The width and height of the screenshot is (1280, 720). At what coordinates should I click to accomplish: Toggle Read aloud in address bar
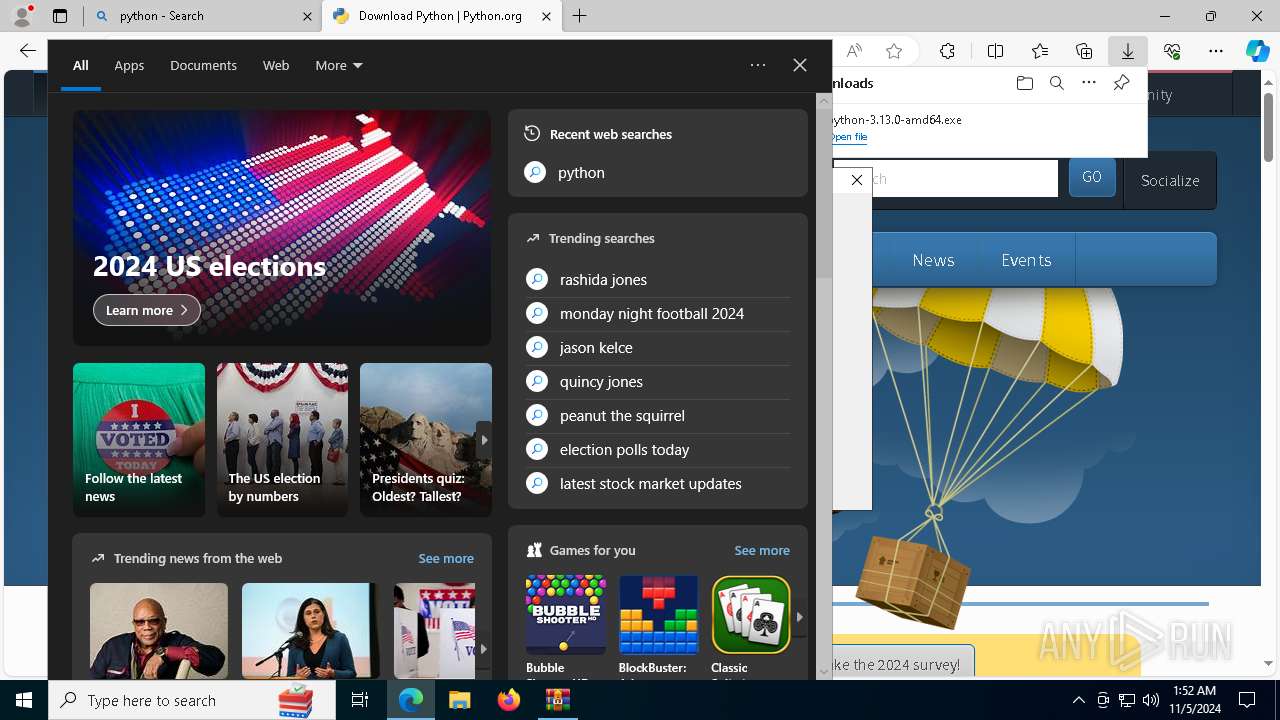[x=854, y=51]
